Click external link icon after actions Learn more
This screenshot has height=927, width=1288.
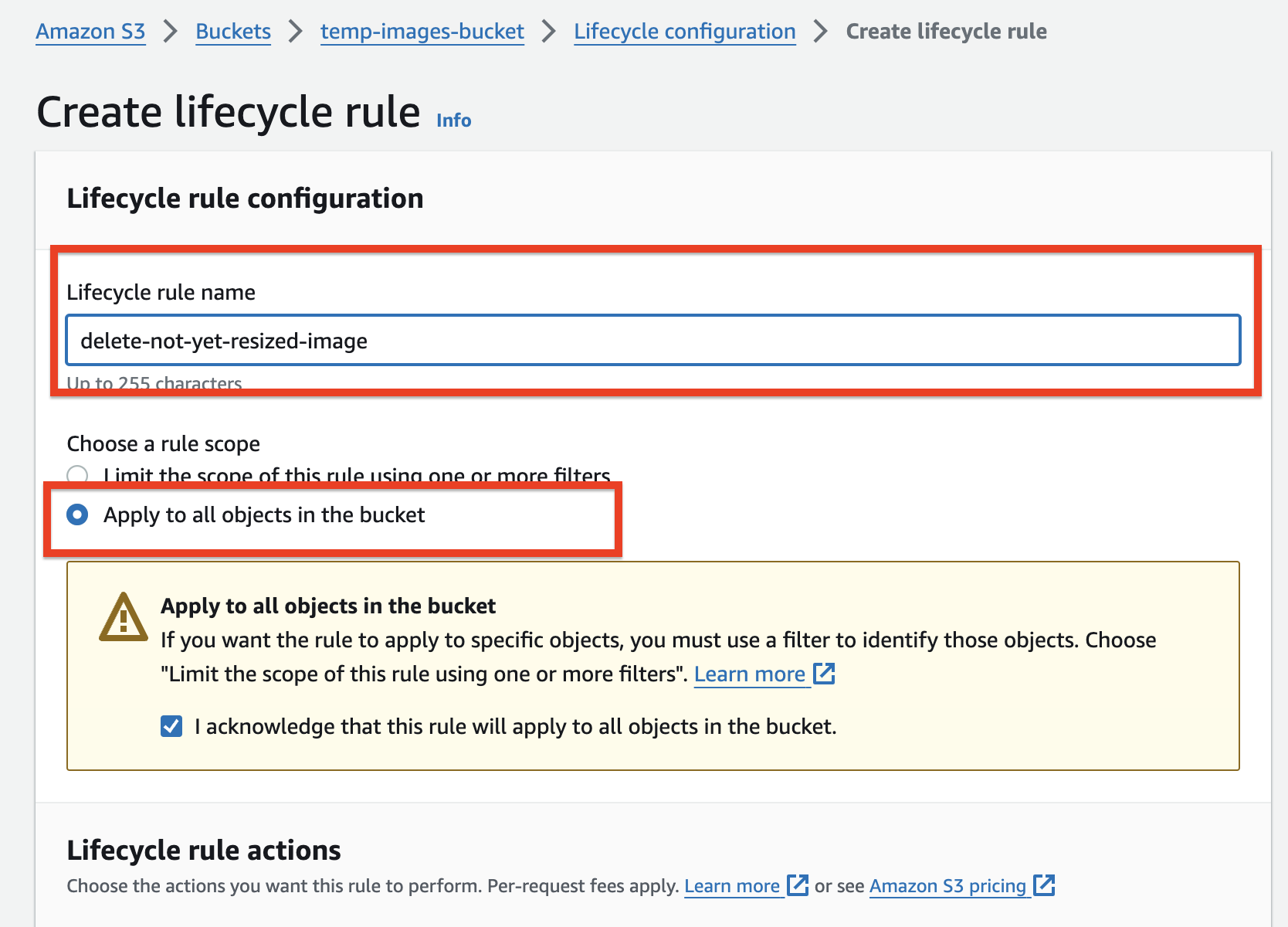click(x=798, y=885)
